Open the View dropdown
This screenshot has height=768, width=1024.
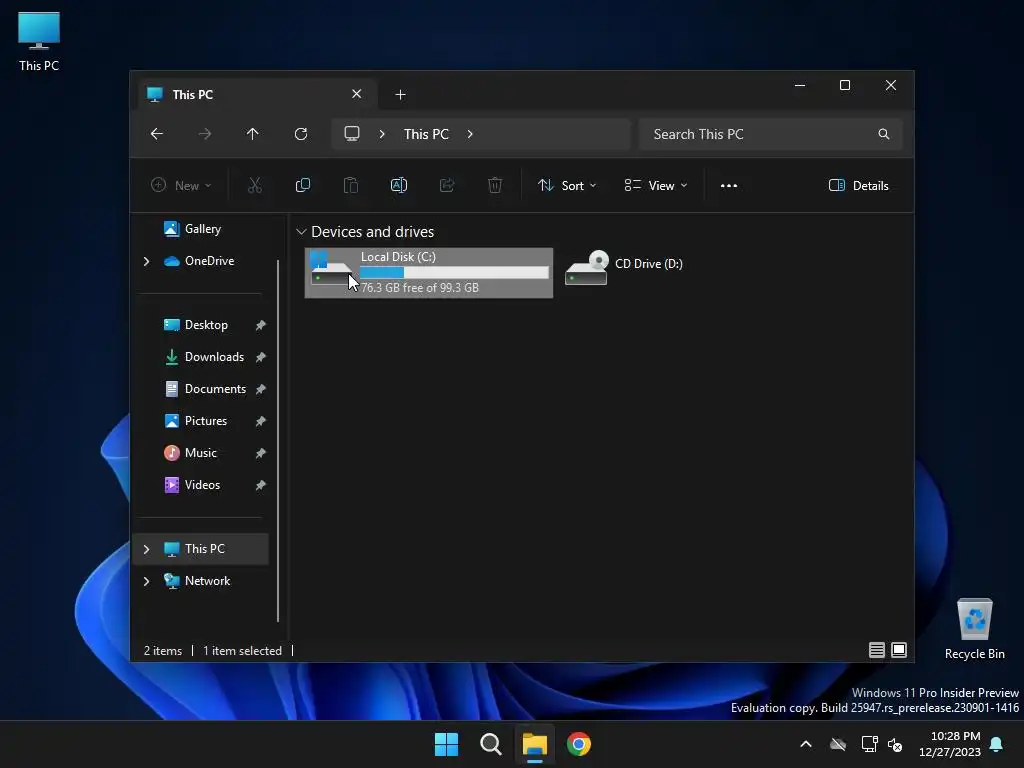(x=656, y=185)
